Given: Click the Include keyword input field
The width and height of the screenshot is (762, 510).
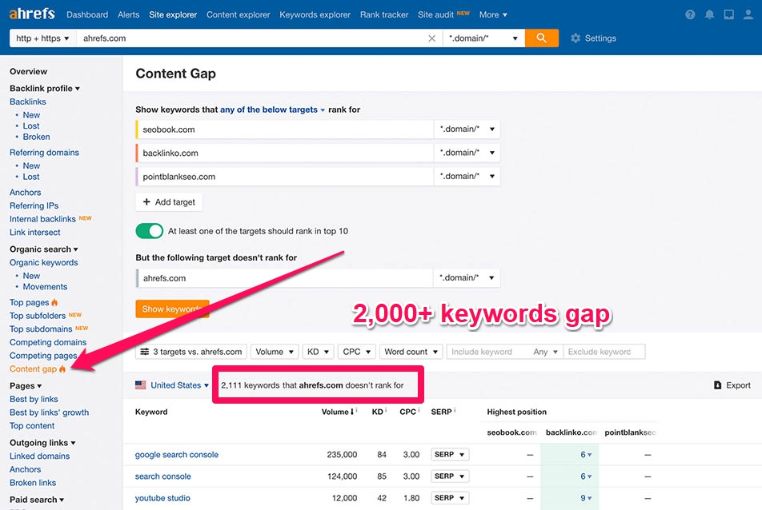Looking at the screenshot, I should 487,352.
